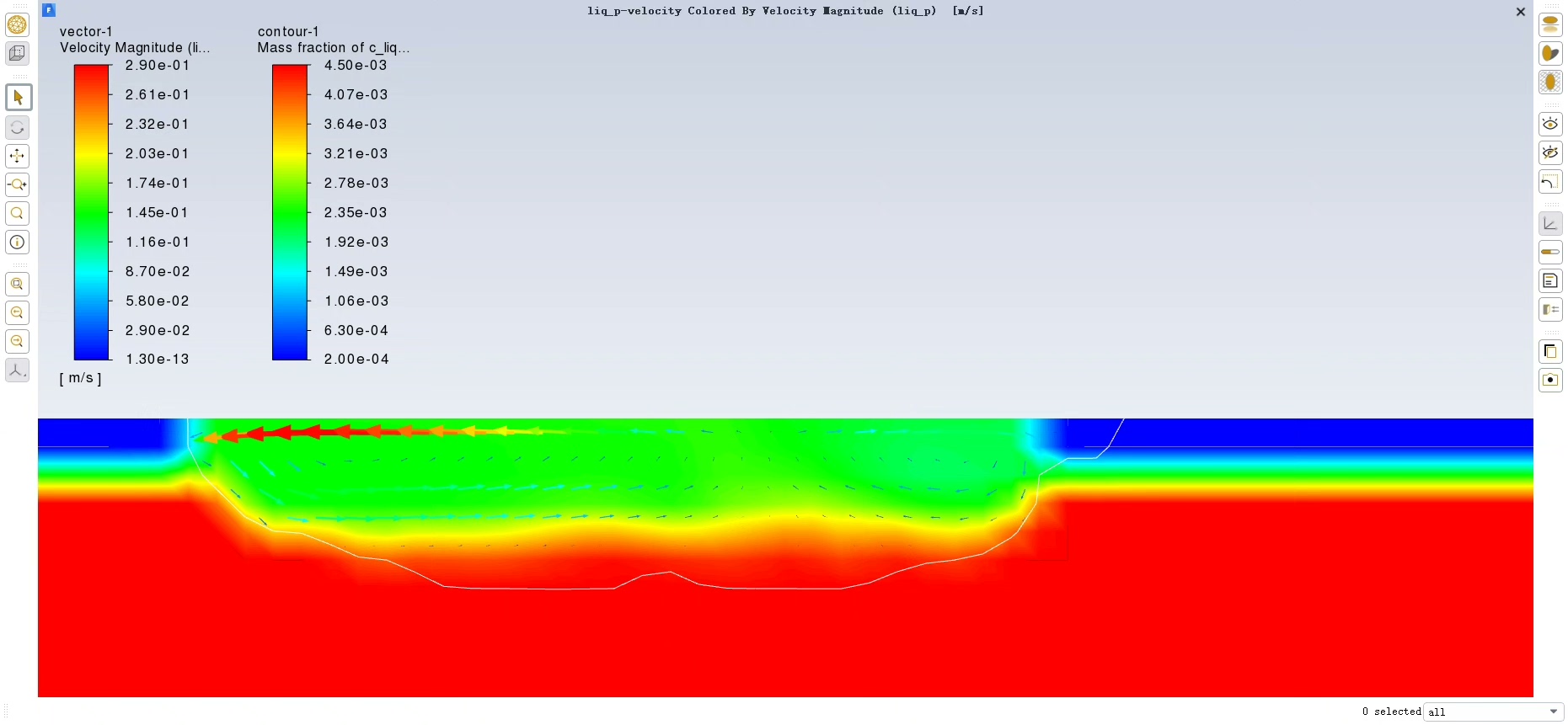The width and height of the screenshot is (1568, 725).
Task: Close the graphics window with X
Action: pyautogui.click(x=1521, y=12)
